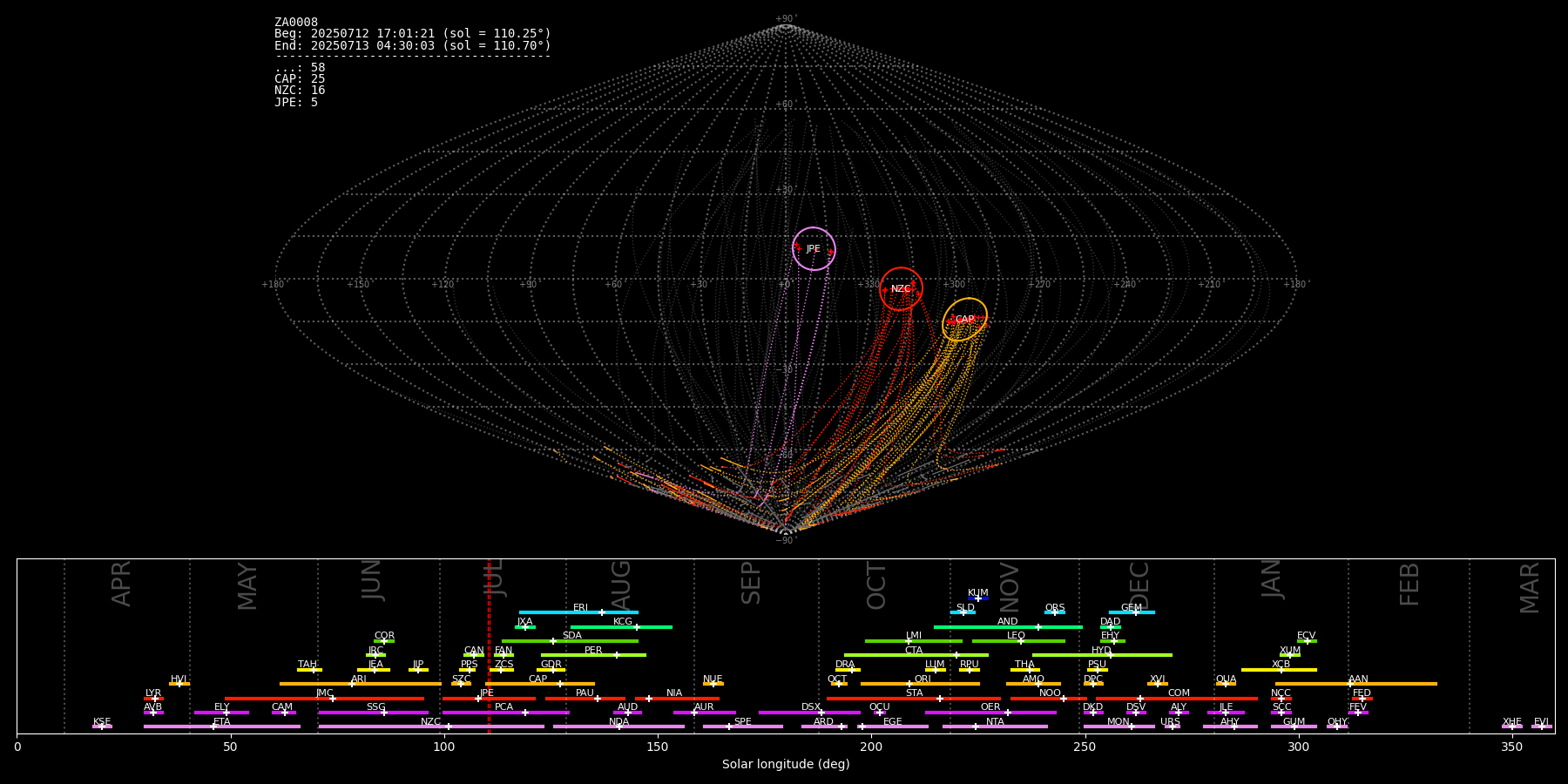Image resolution: width=1568 pixels, height=784 pixels.
Task: Select the PAU shower bar label
Action: 585,693
